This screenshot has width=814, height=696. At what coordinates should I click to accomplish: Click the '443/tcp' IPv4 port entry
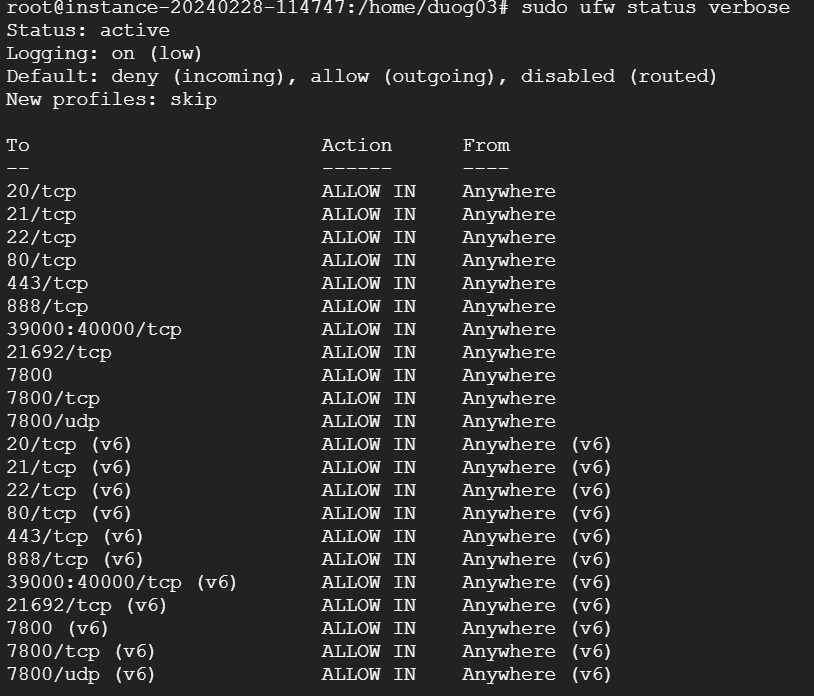point(47,283)
